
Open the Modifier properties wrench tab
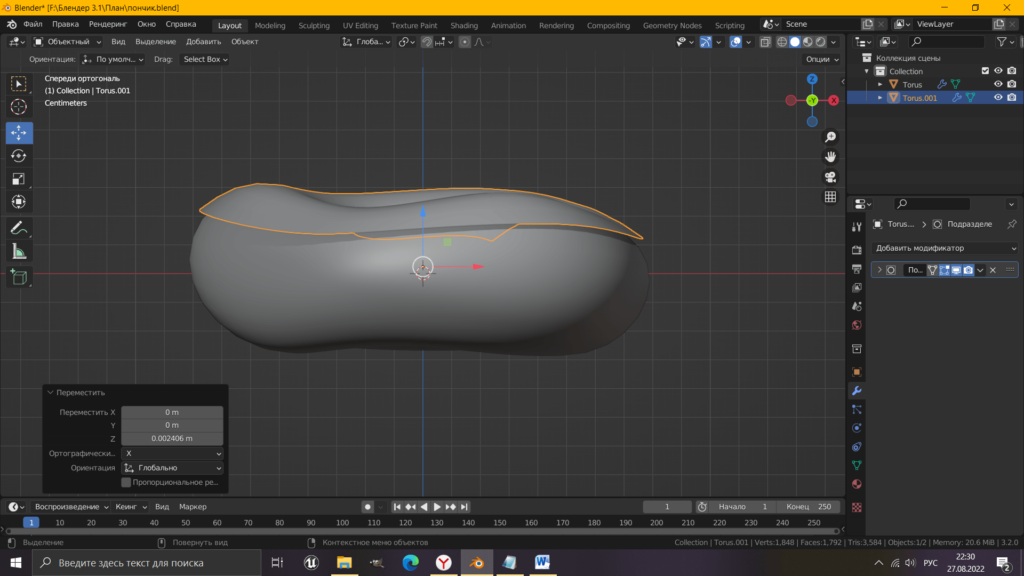click(856, 390)
